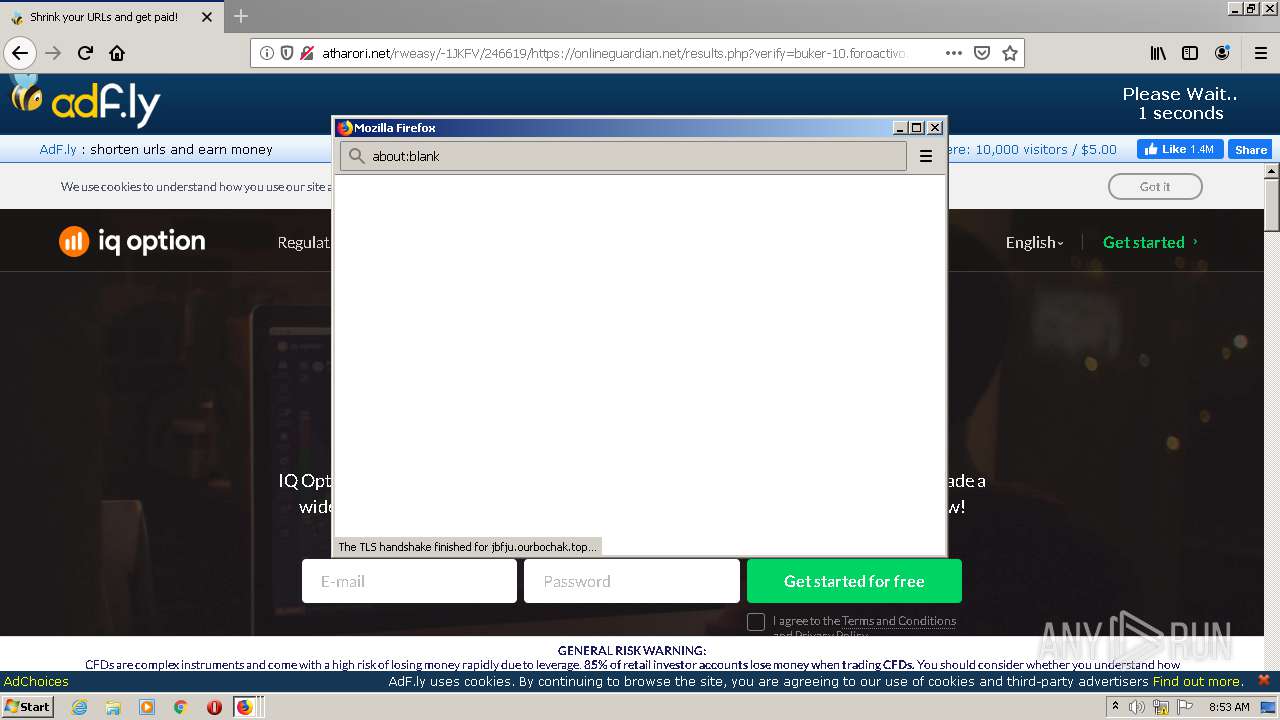Viewport: 1280px width, 720px height.
Task: Close the AdF.ly cookies banner
Action: click(x=1264, y=680)
